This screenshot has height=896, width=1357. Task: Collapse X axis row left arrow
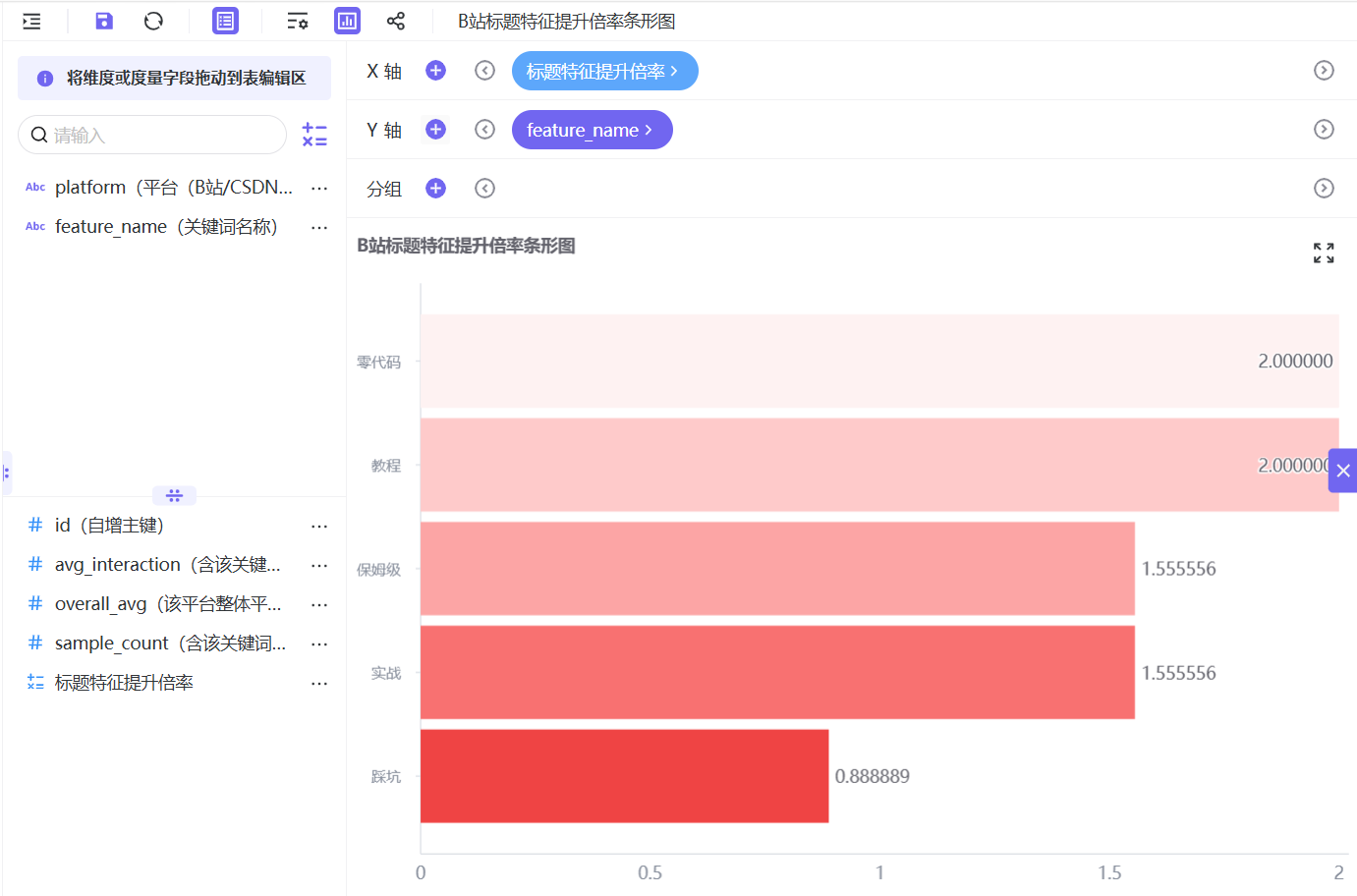(x=484, y=71)
